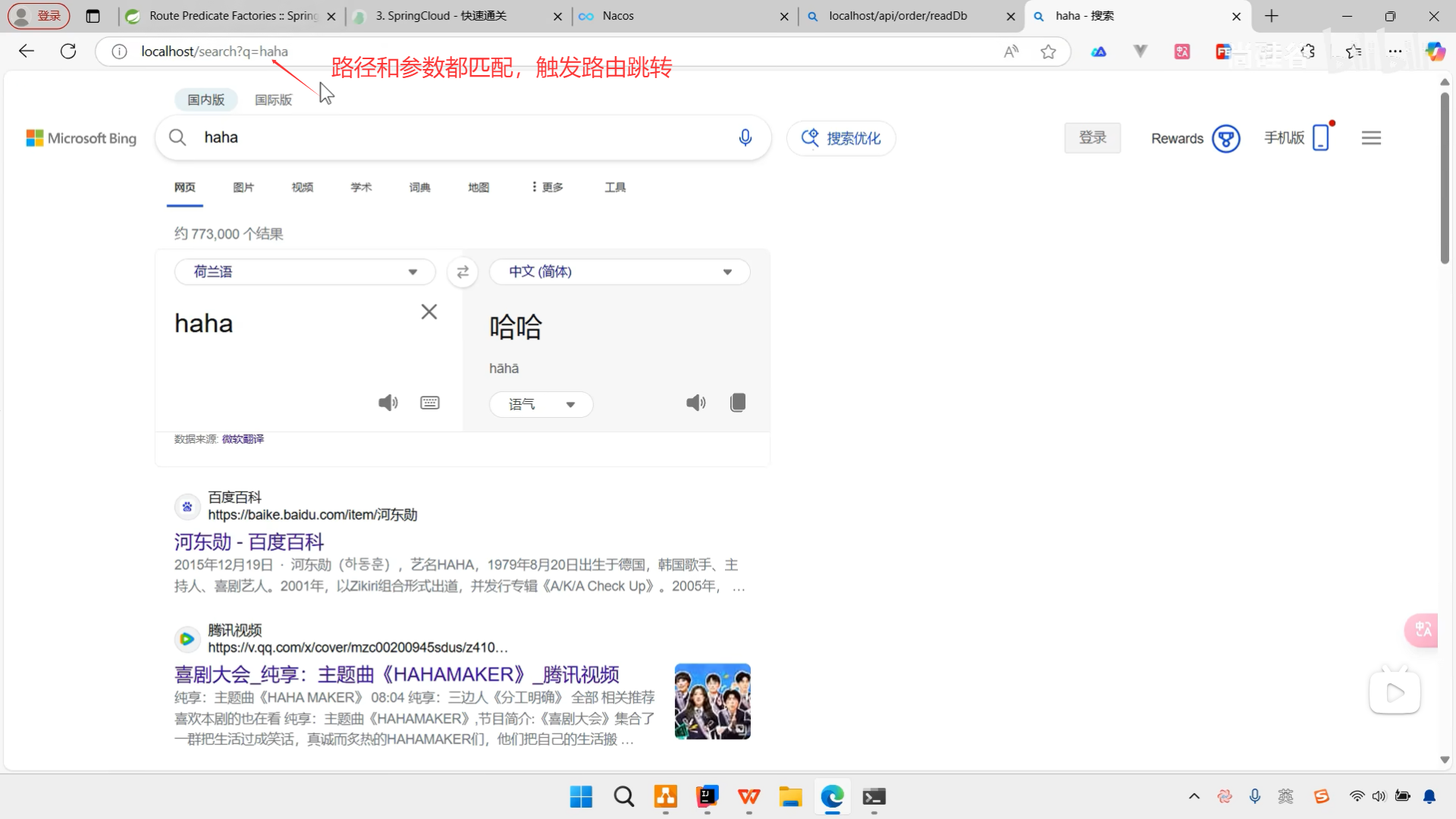Copy translated text with the clipboard icon
The height and width of the screenshot is (819, 1456).
pos(737,403)
